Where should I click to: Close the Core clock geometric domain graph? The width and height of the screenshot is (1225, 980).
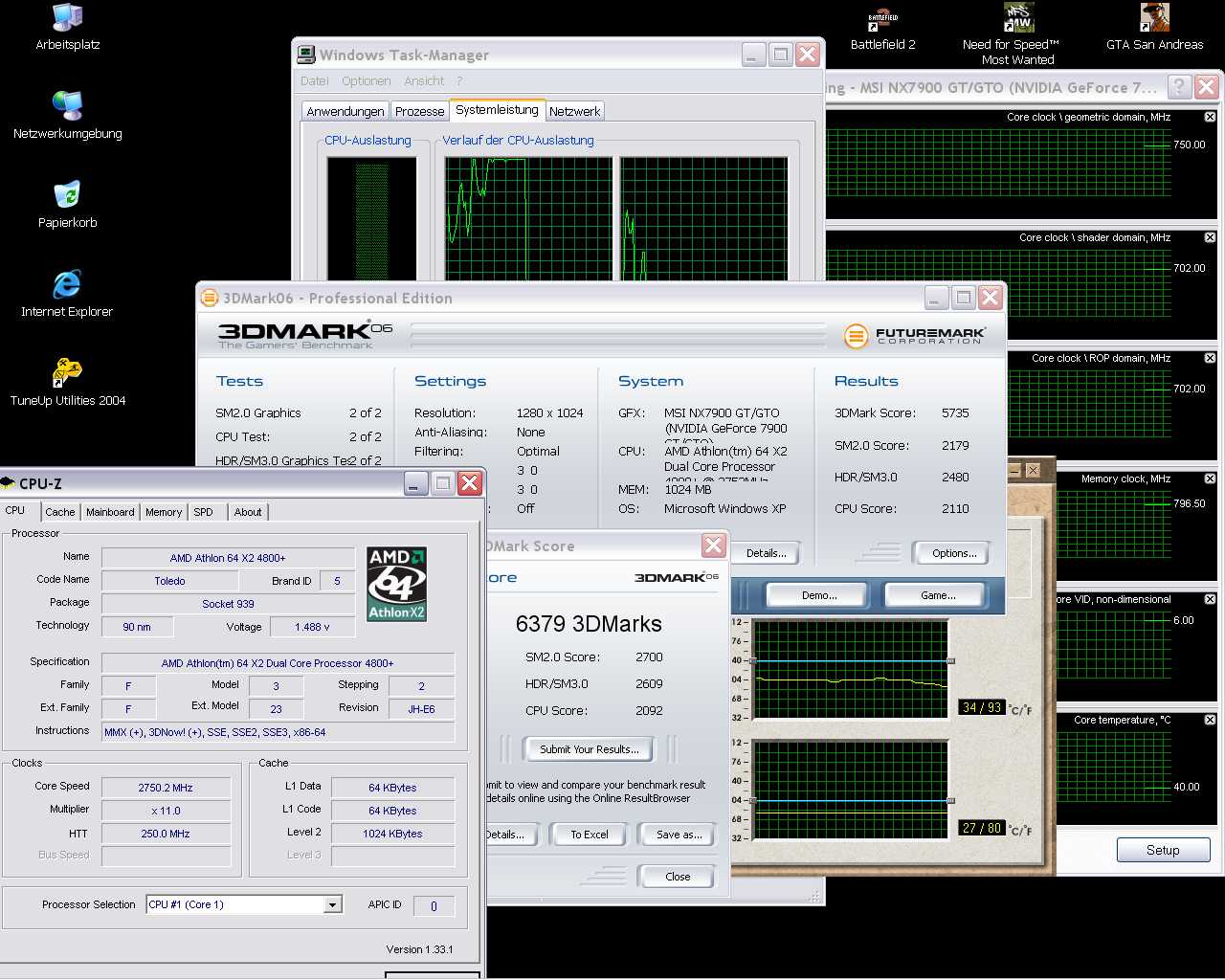pos(1210,117)
